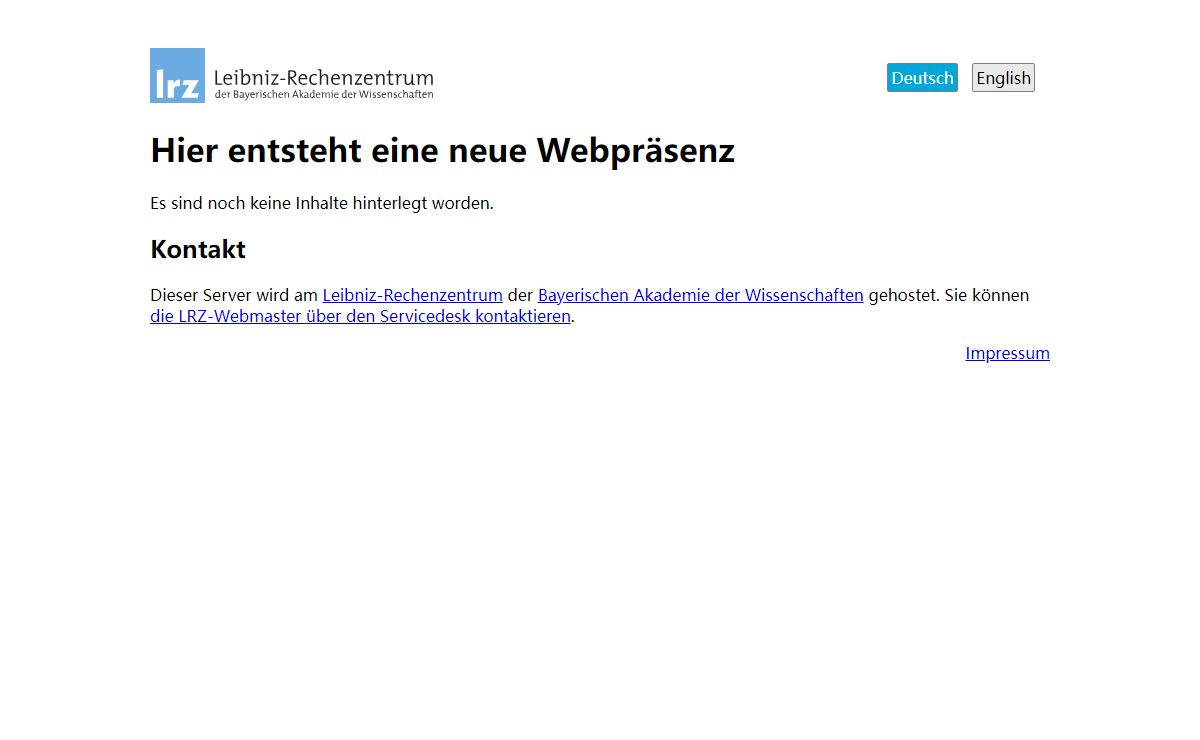Open the Impressum link
Viewport: 1200px width, 740px height.
coord(1007,353)
